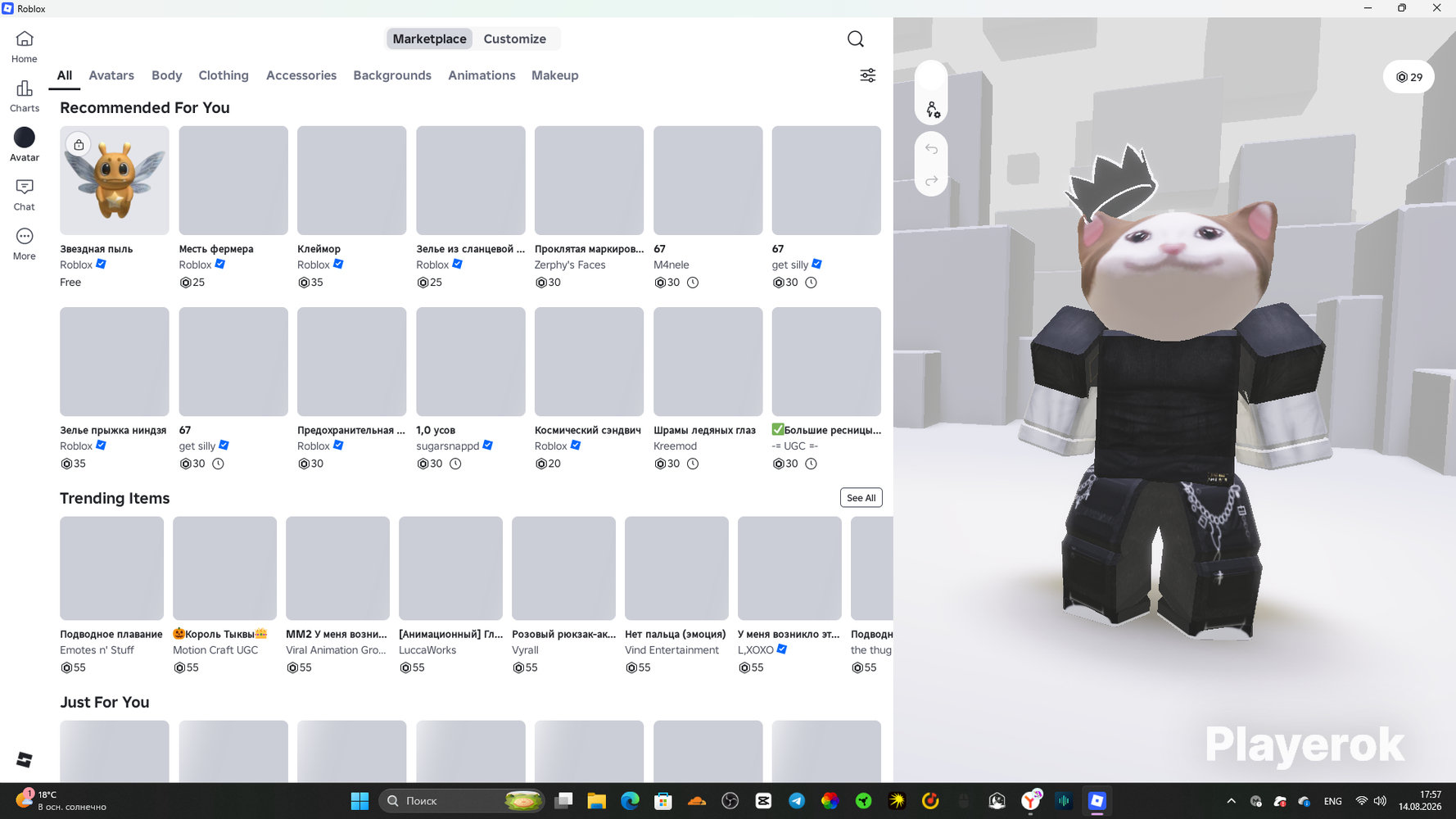Open the Animations tab
The width and height of the screenshot is (1456, 819).
(x=482, y=75)
